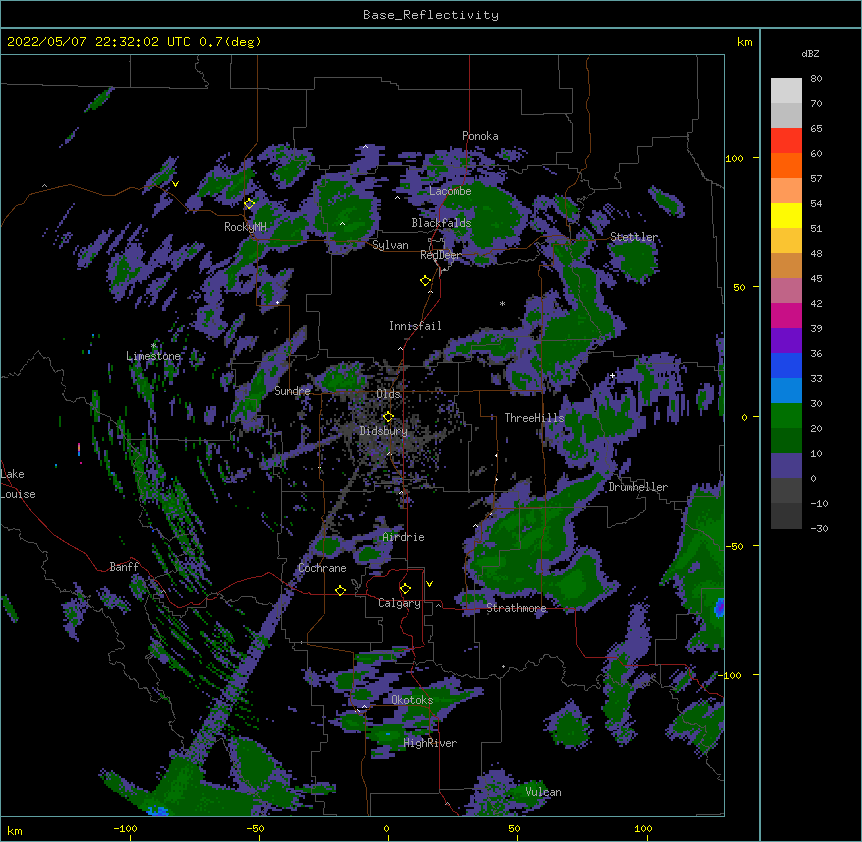Click the Base_Reflectivity title text
Viewport: 862px width, 842px height.
tap(431, 15)
